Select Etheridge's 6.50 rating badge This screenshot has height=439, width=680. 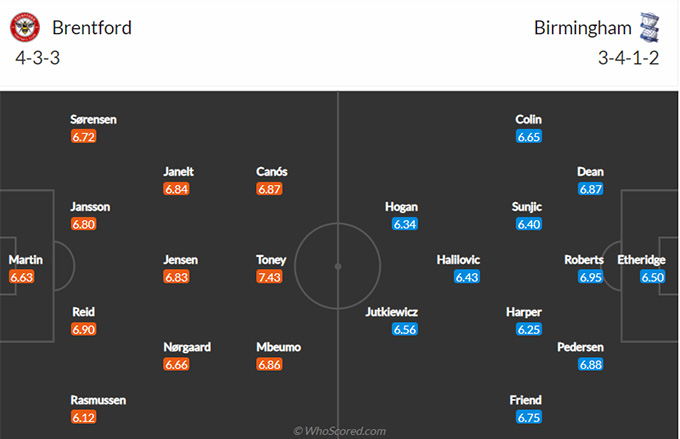[x=653, y=277]
